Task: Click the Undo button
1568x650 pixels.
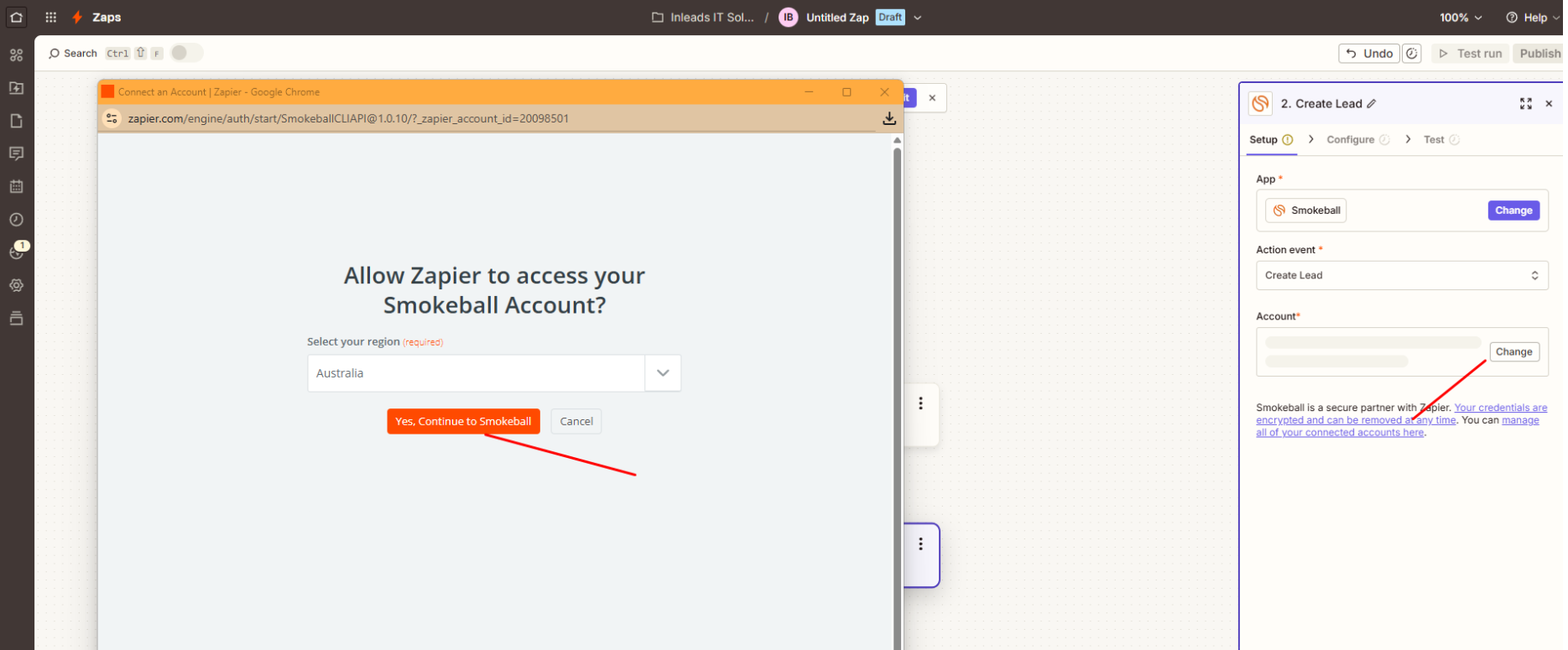Action: pyautogui.click(x=1369, y=53)
